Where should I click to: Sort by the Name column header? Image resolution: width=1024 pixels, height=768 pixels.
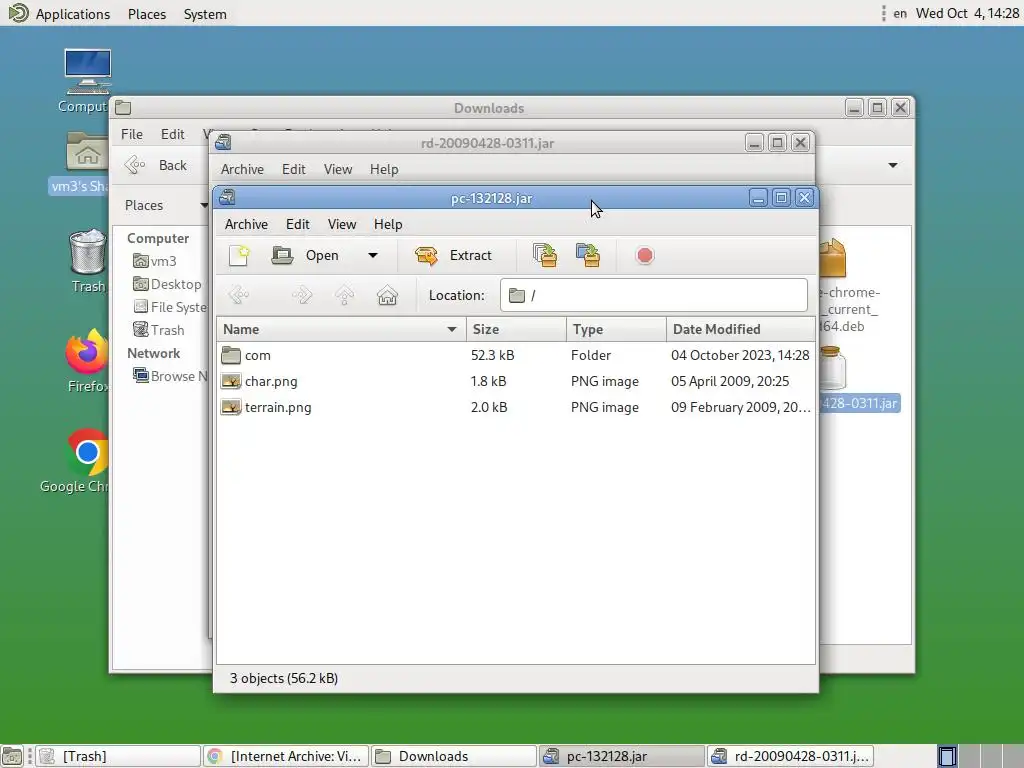tap(341, 329)
